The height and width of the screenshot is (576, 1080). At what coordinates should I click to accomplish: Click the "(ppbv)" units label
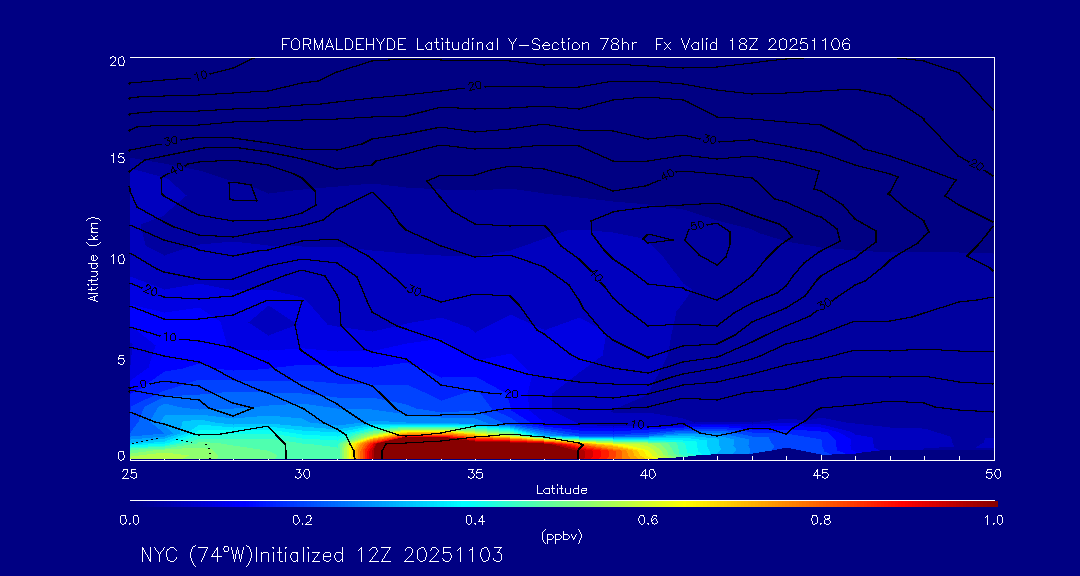point(561,536)
